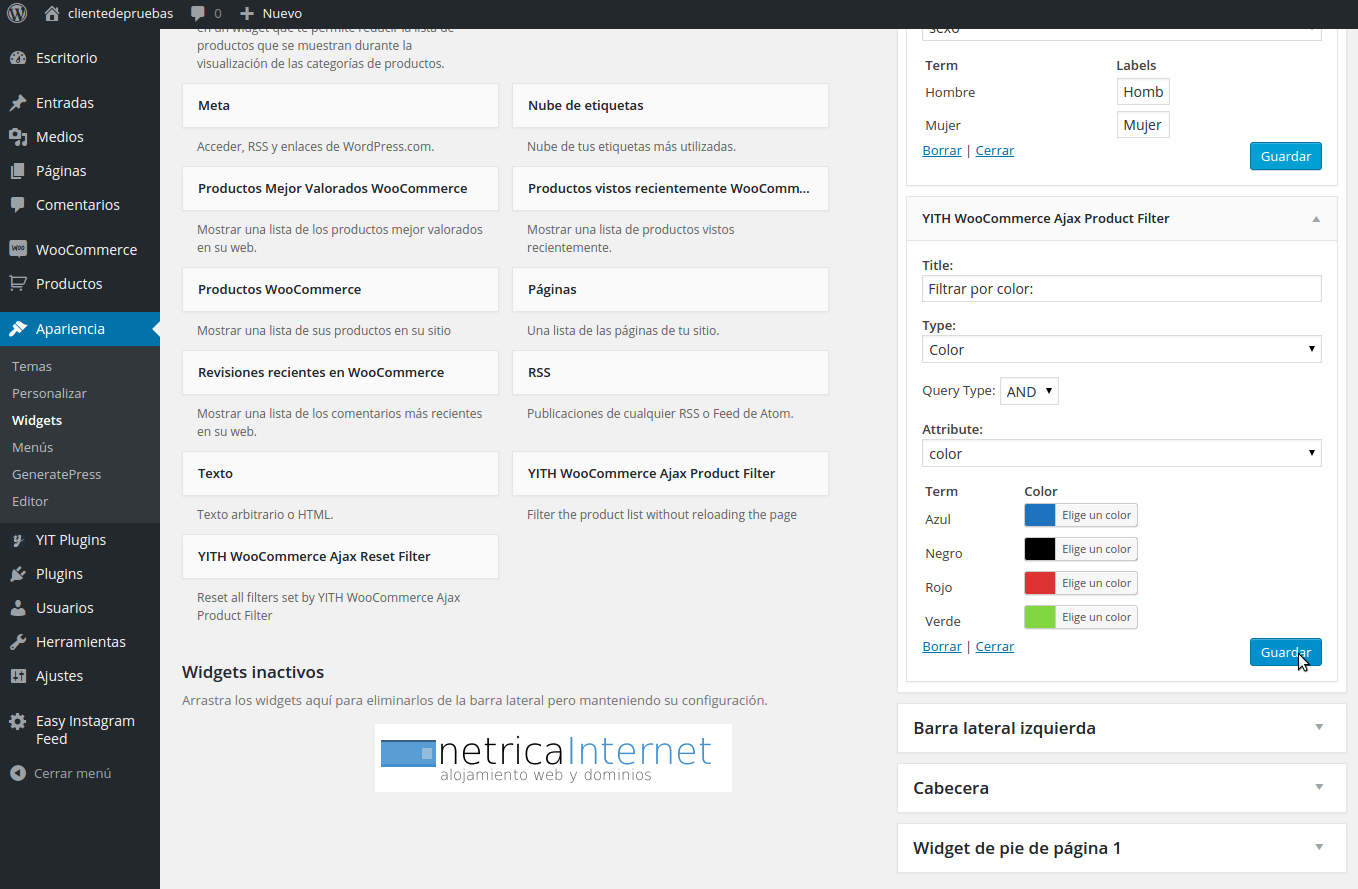Open the Menús submenu item
Image resolution: width=1358 pixels, height=889 pixels.
(33, 447)
